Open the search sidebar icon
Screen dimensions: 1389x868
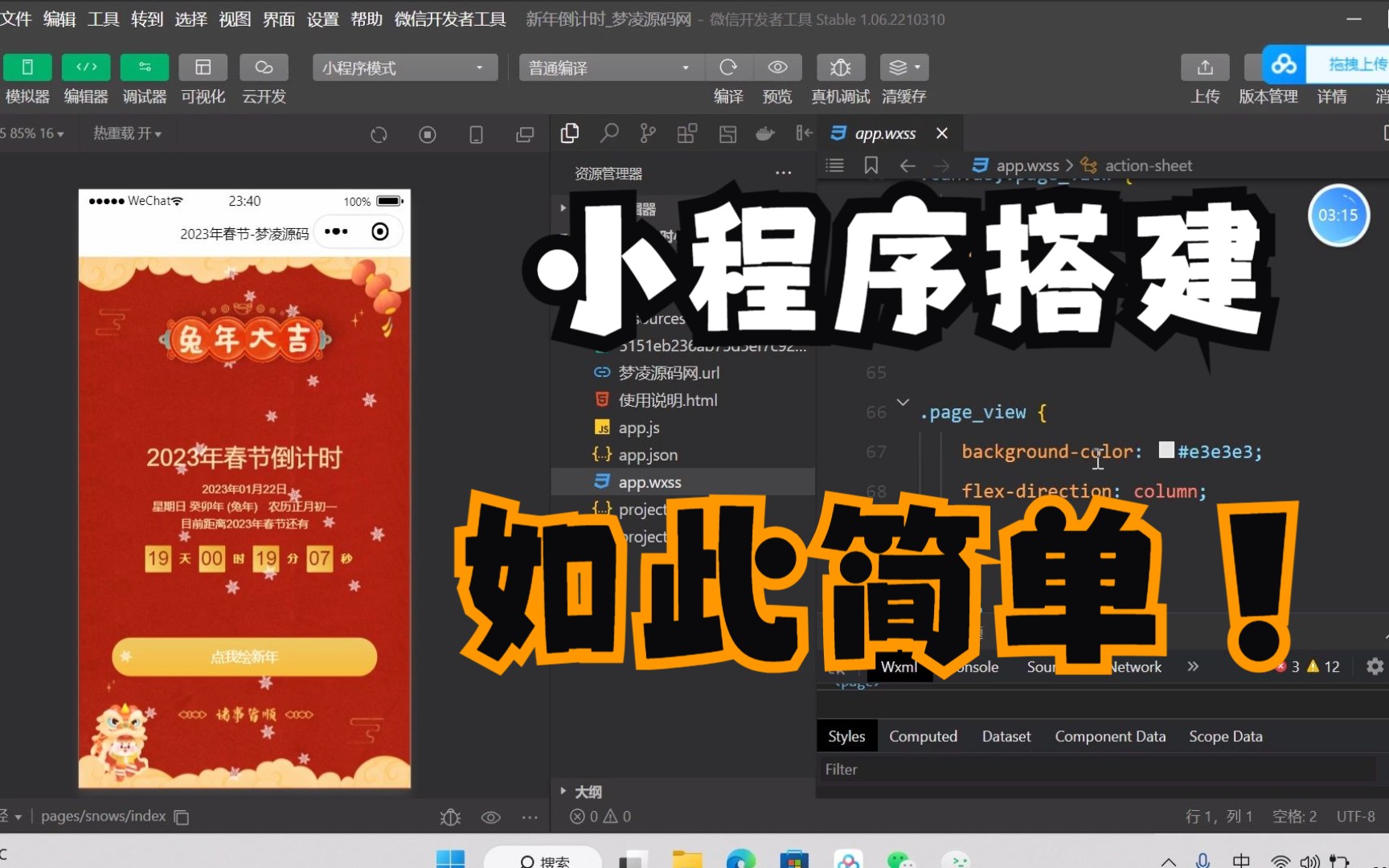click(x=609, y=133)
